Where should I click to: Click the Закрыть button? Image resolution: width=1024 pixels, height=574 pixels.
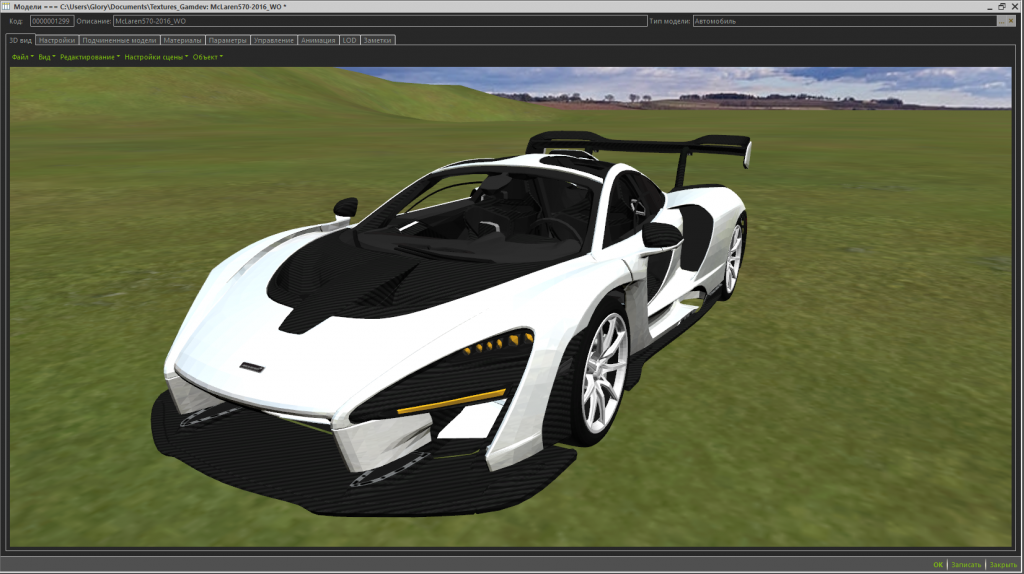(x=1003, y=565)
